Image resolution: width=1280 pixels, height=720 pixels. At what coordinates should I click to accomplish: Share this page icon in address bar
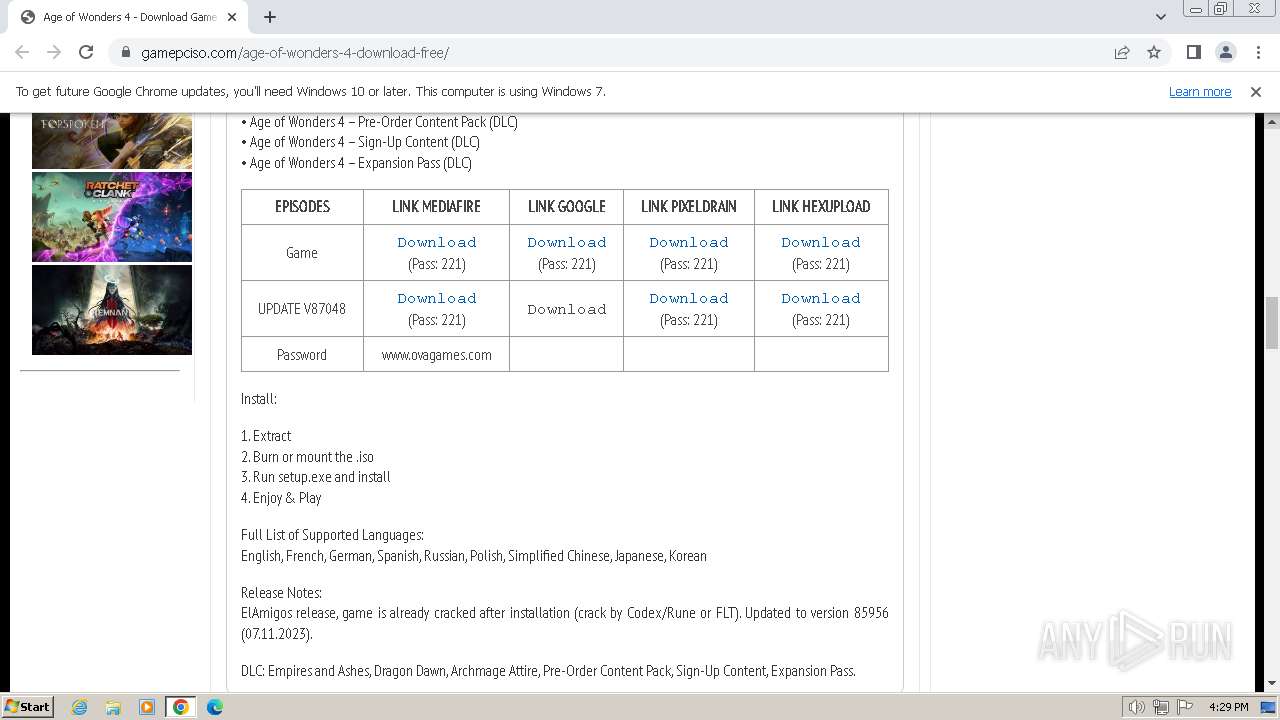[x=1122, y=52]
